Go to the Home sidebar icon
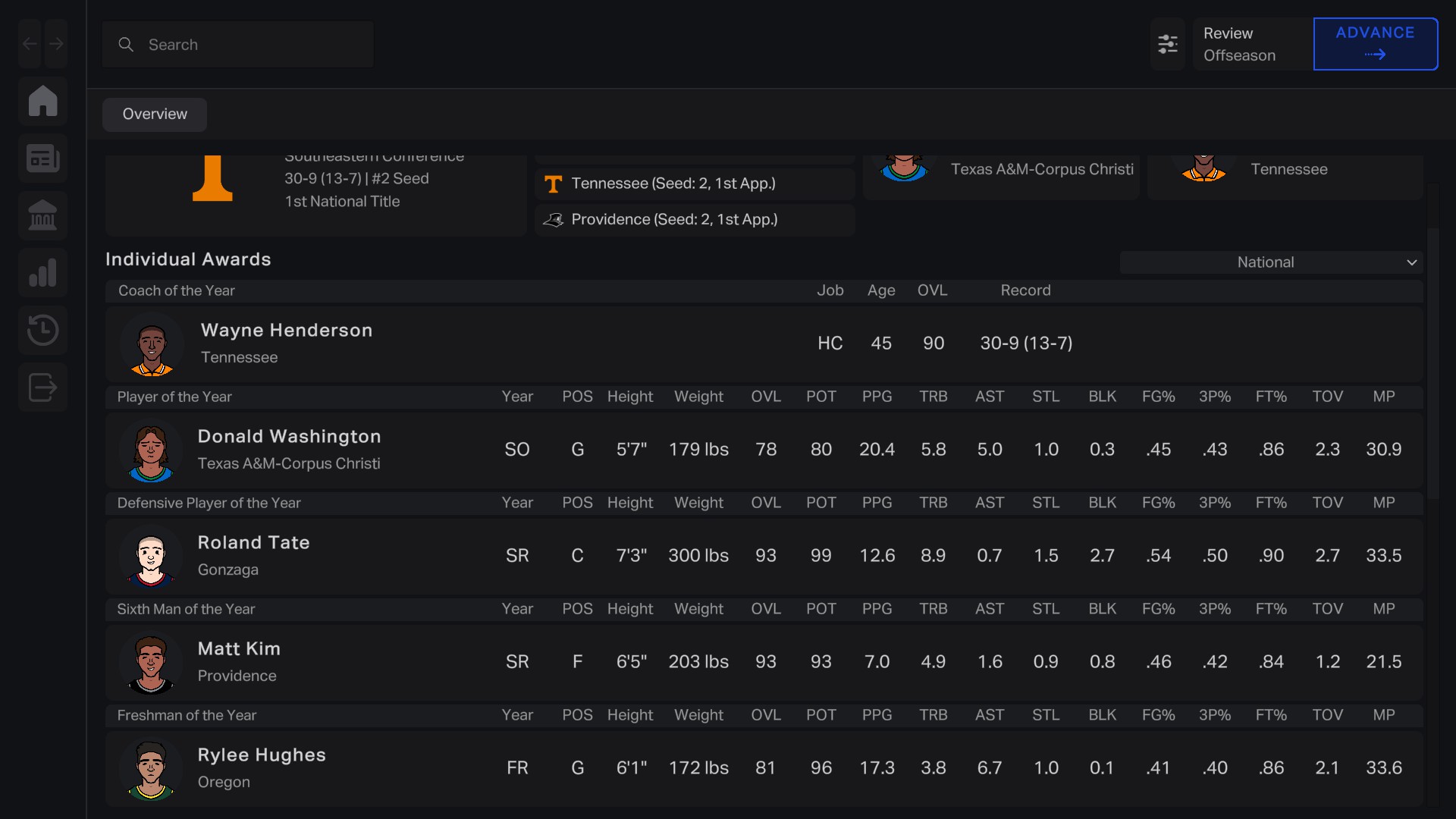The height and width of the screenshot is (819, 1456). pyautogui.click(x=42, y=101)
